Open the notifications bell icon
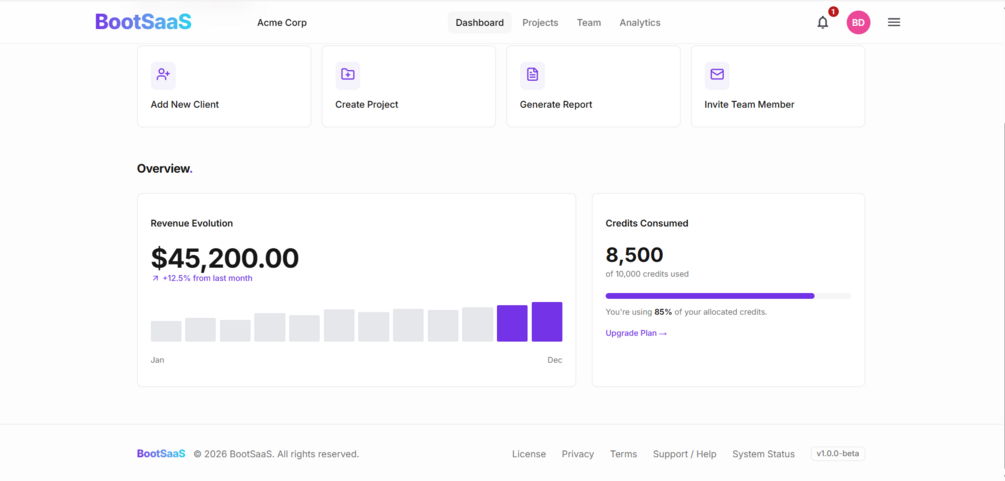 coord(822,22)
